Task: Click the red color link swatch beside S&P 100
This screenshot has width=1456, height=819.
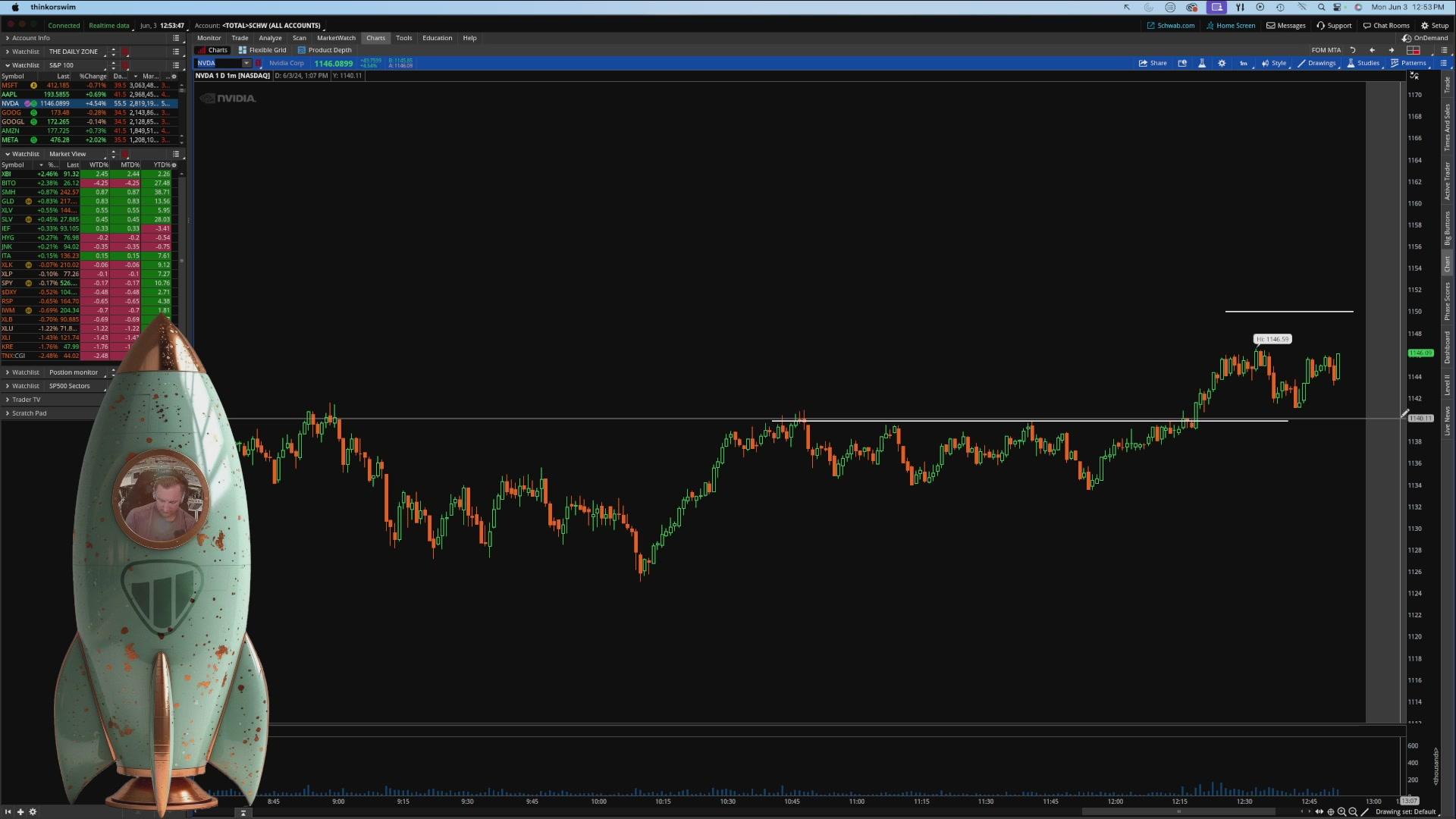Action: [x=125, y=65]
